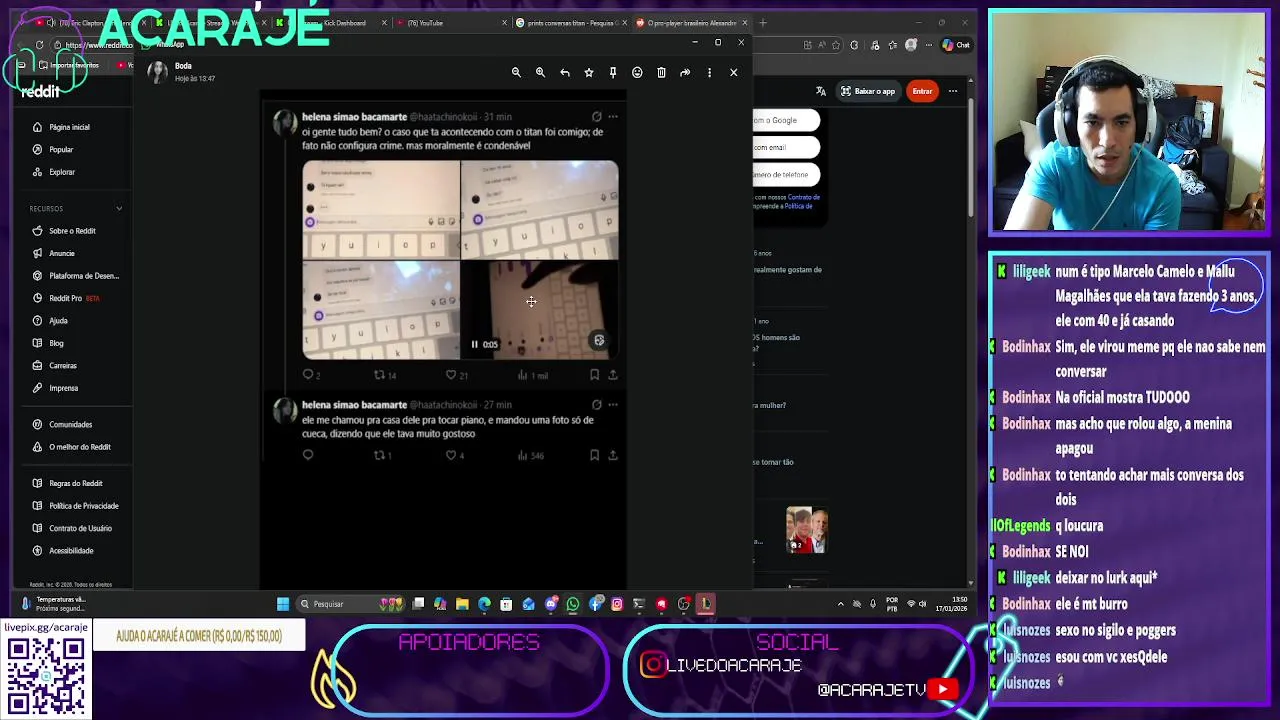Screen dimensions: 1280x720
Task: Close the WhatsApp media viewer
Action: pyautogui.click(x=733, y=72)
